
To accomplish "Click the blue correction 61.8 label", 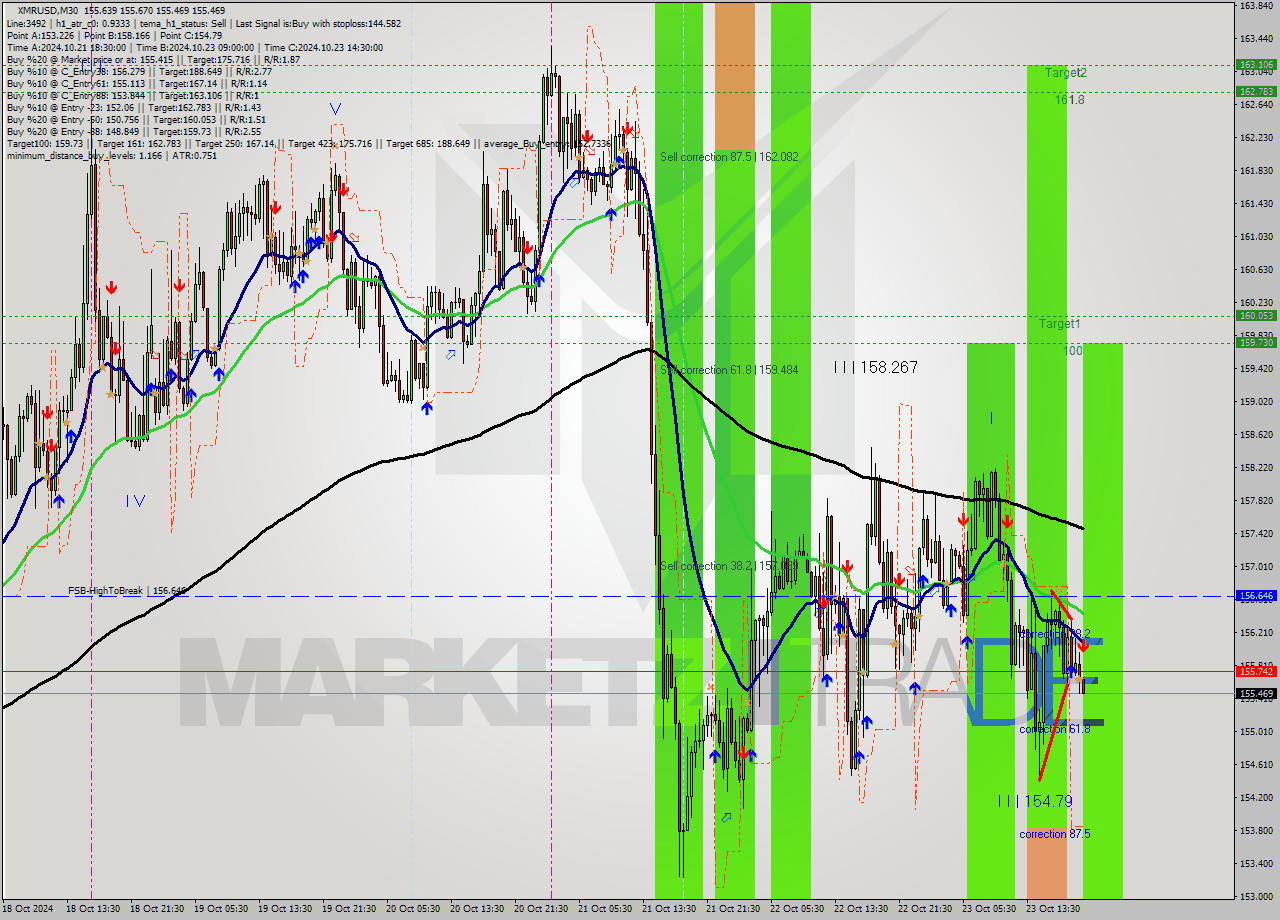I will click(x=1055, y=729).
